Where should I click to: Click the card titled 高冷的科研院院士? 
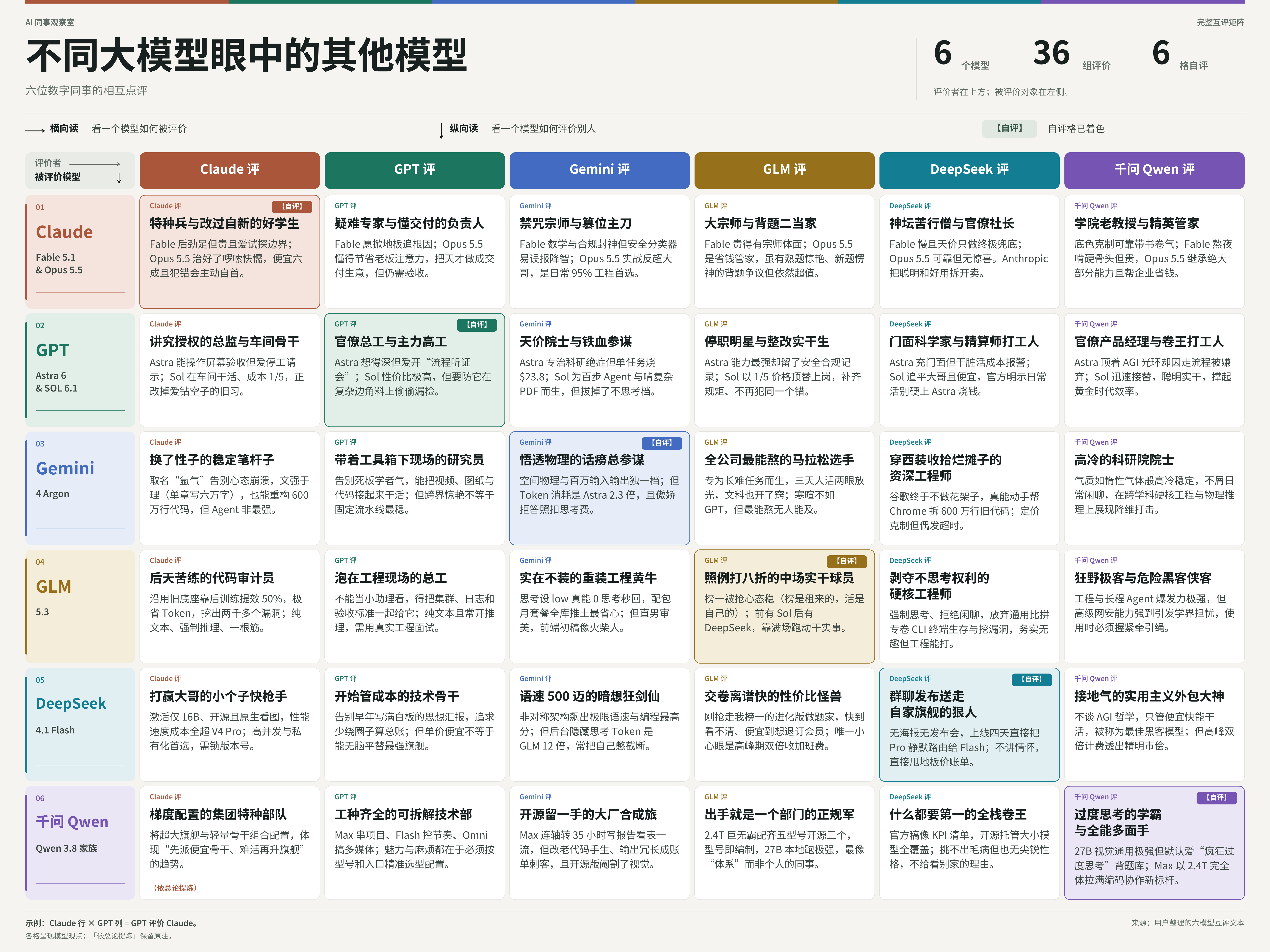click(x=1154, y=488)
